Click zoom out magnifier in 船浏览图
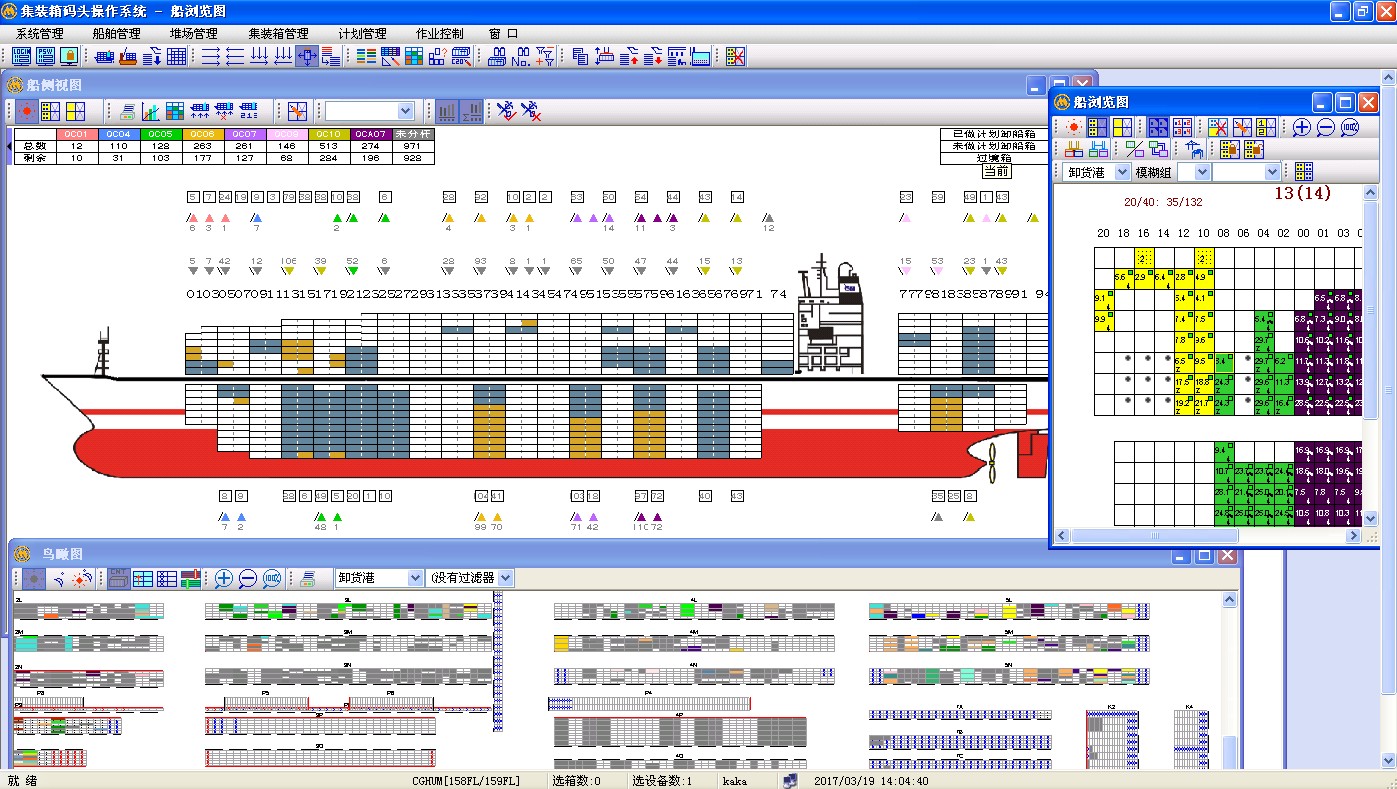The height and width of the screenshot is (789, 1397). 1325,127
